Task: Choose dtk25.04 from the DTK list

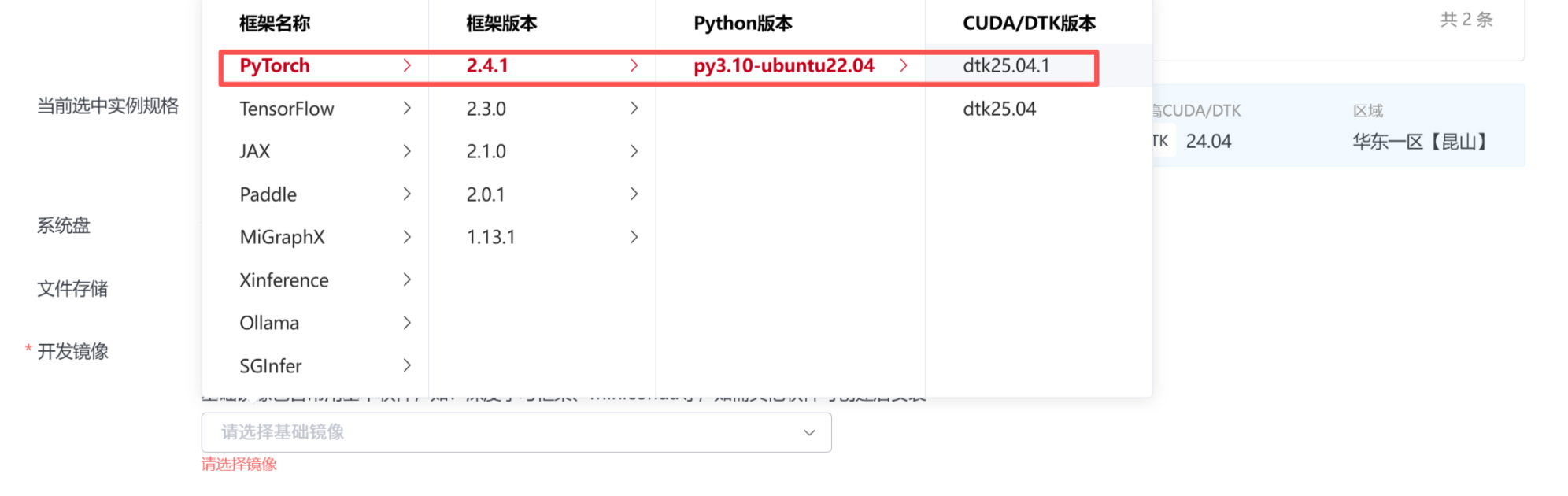Action: pos(999,109)
